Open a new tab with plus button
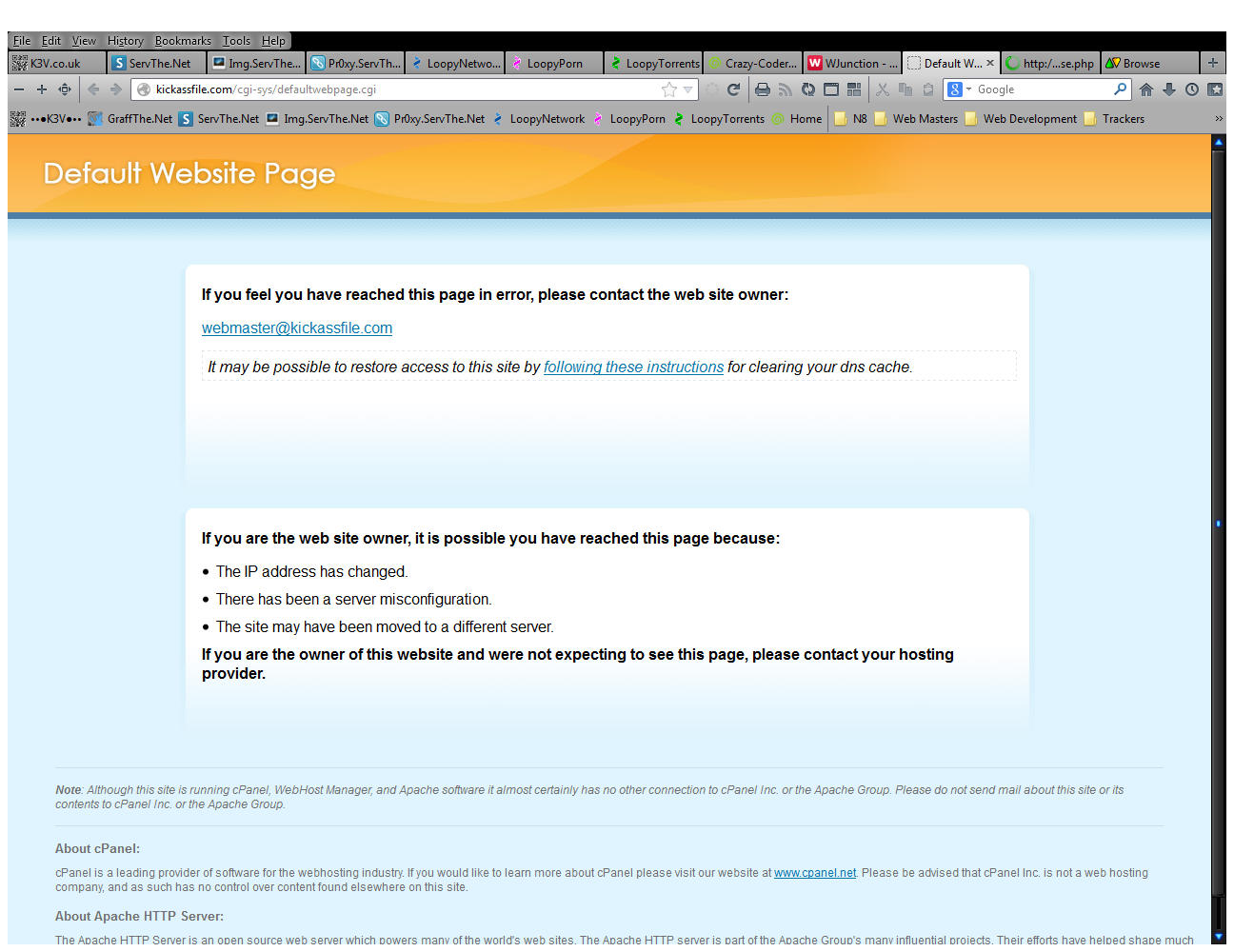This screenshot has width=1234, height=952. click(x=1212, y=63)
